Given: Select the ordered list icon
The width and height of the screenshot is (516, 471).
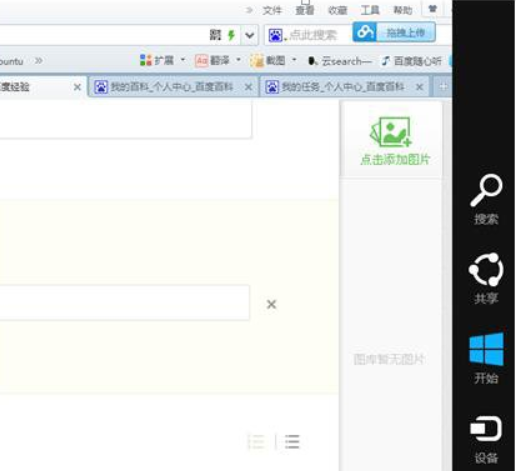Looking at the screenshot, I should [257, 442].
